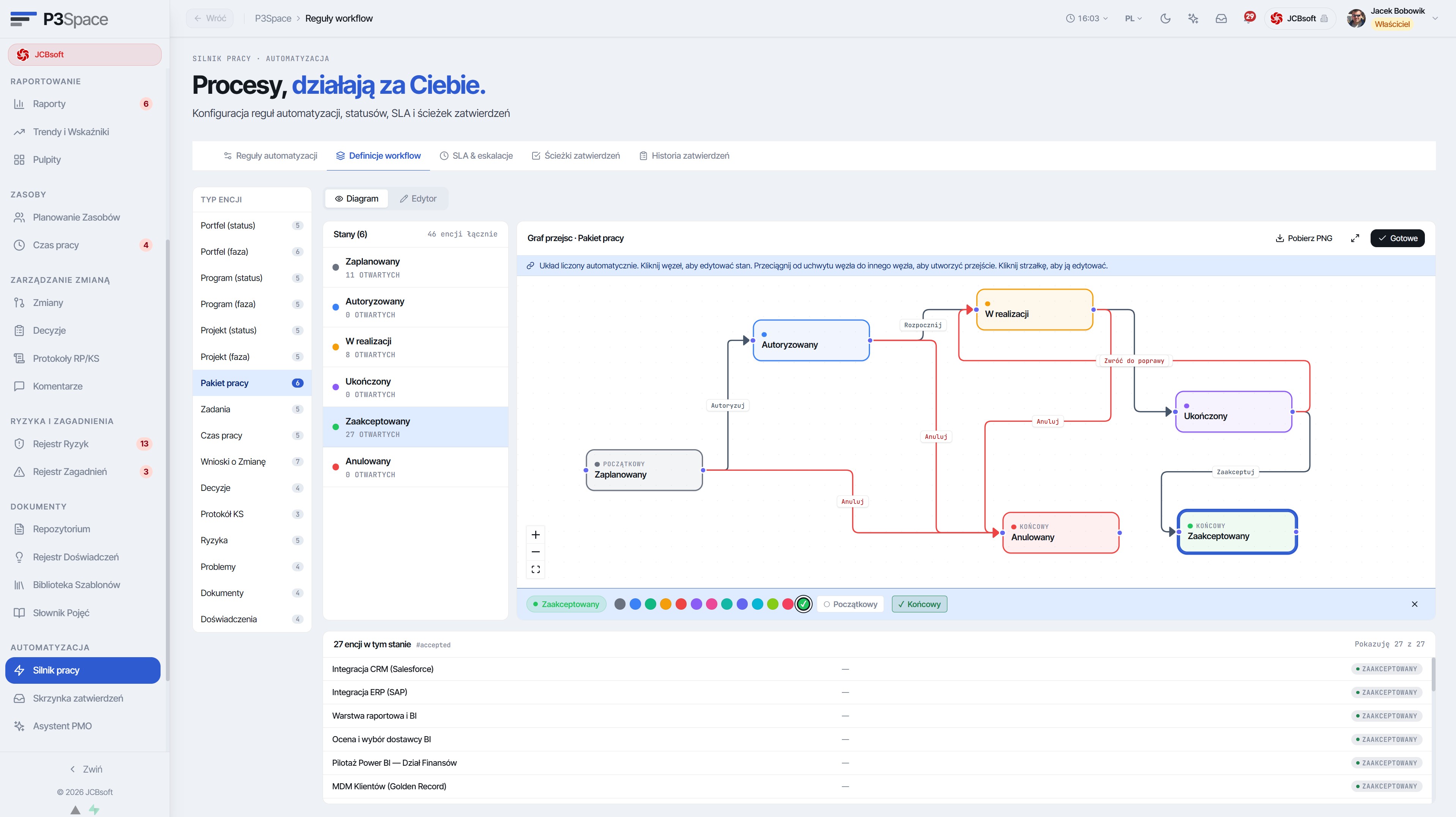Select Portfel (status) entity type

tap(252, 226)
